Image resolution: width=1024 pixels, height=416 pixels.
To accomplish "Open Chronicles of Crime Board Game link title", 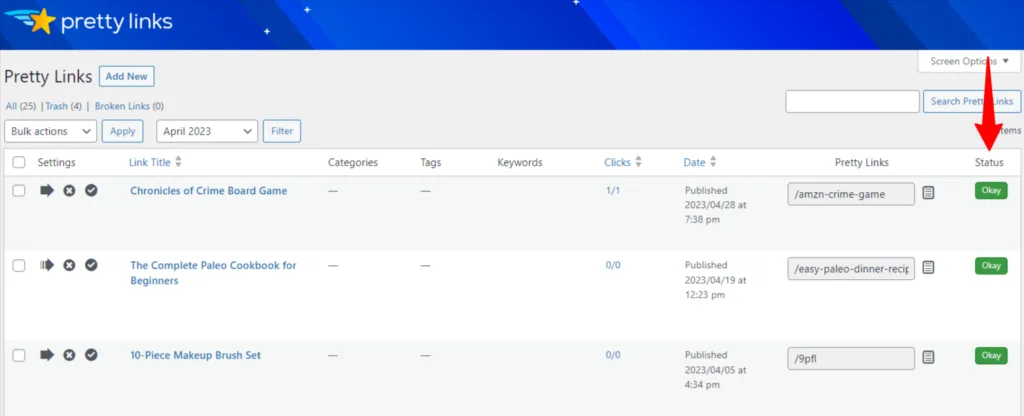I will (208, 191).
